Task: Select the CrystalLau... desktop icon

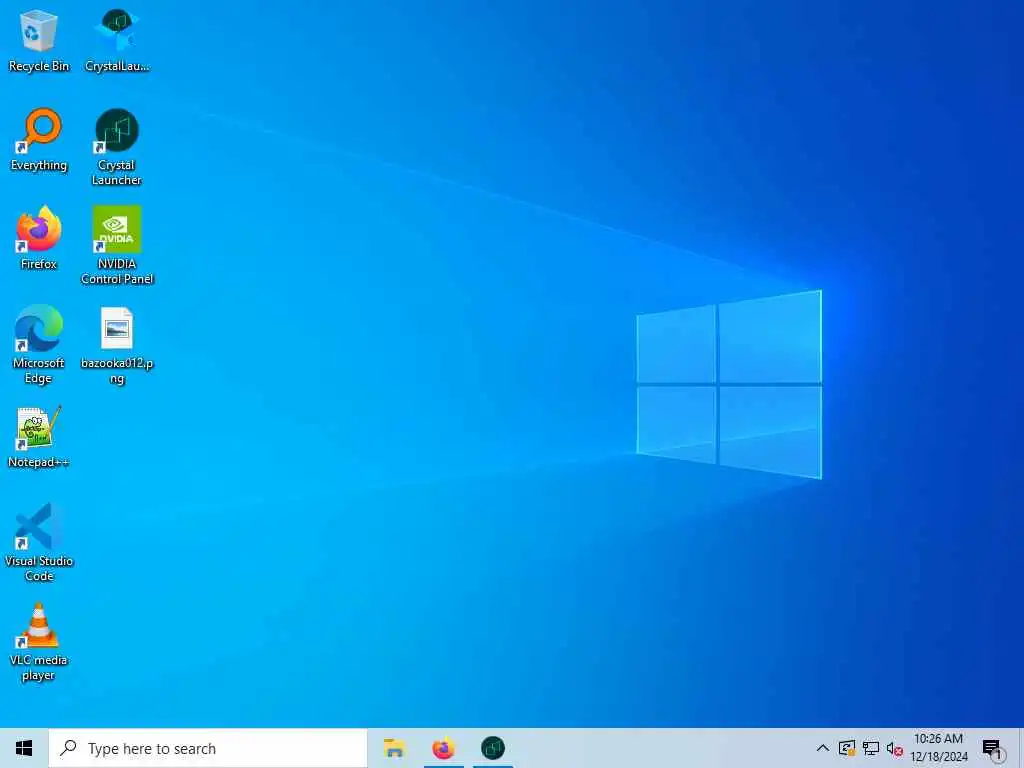Action: coord(117,40)
